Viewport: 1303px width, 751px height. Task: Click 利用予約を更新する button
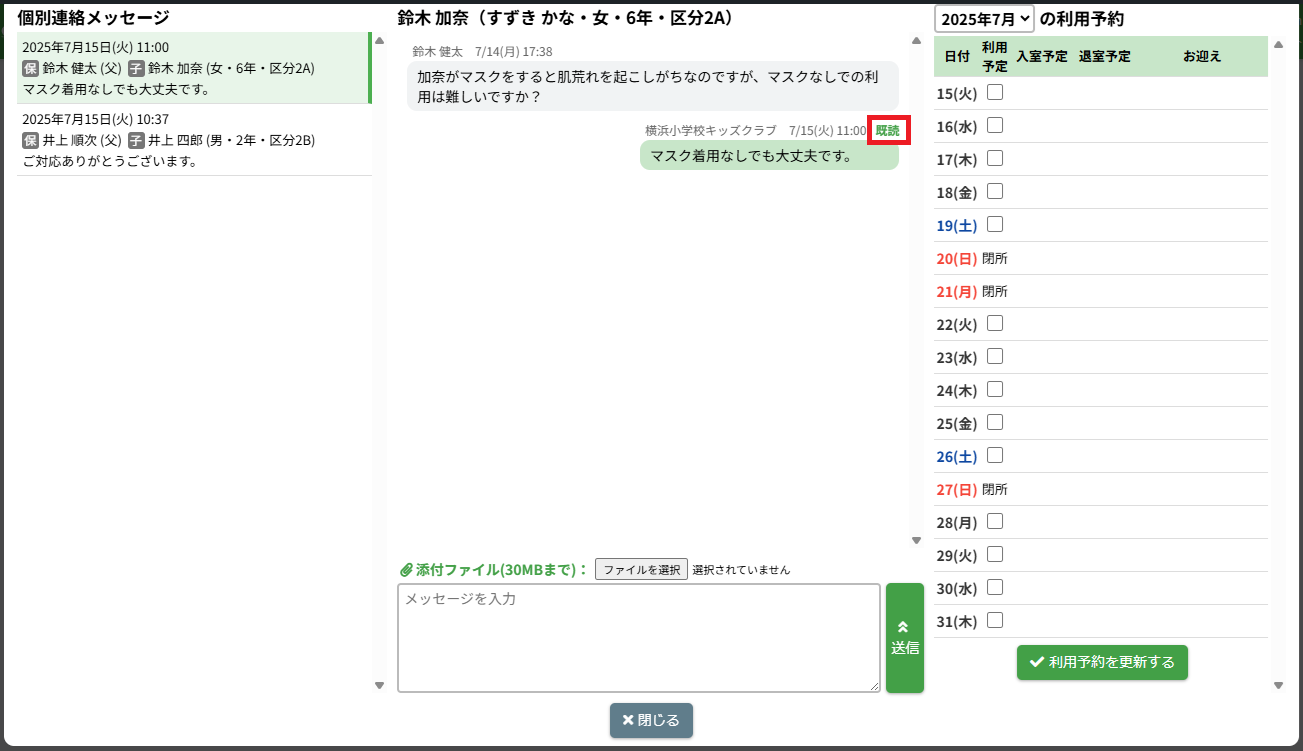[x=1102, y=662]
